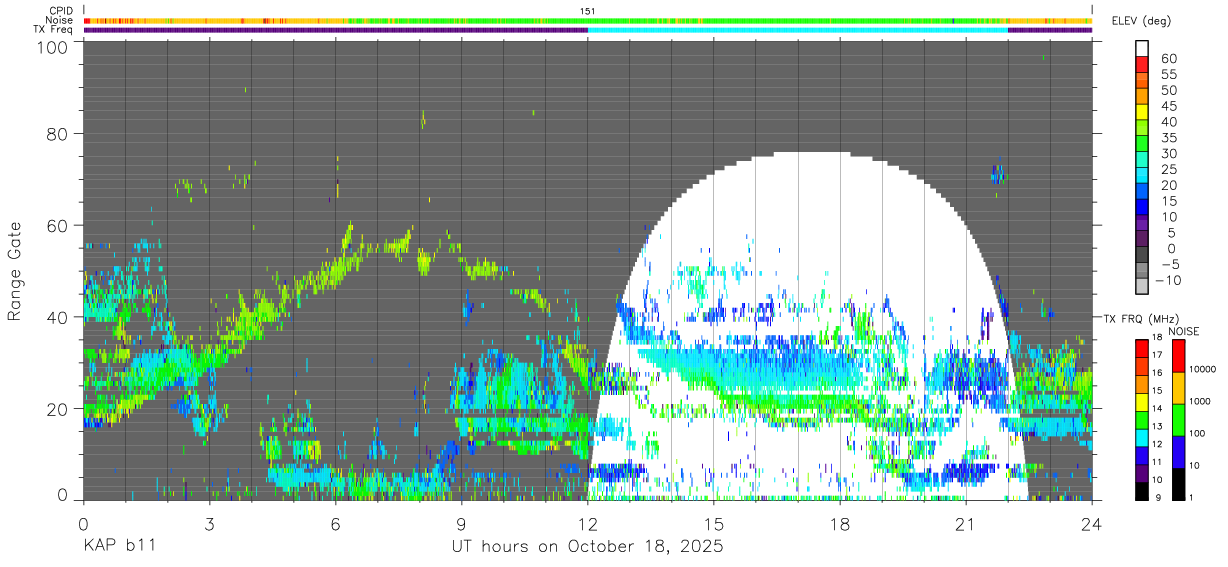Click the −5 tick label on the ELEV legend
The height and width of the screenshot is (567, 1228).
point(1169,264)
